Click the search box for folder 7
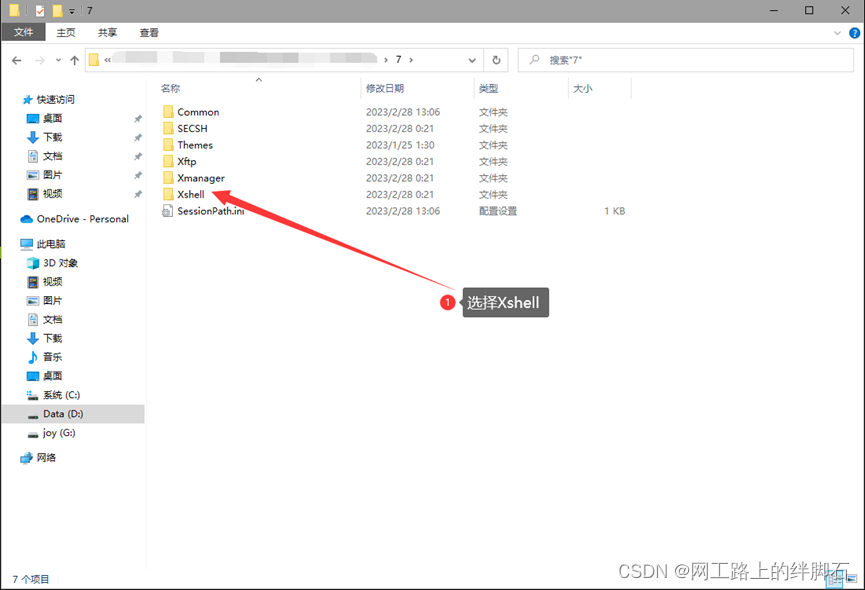 [x=685, y=60]
